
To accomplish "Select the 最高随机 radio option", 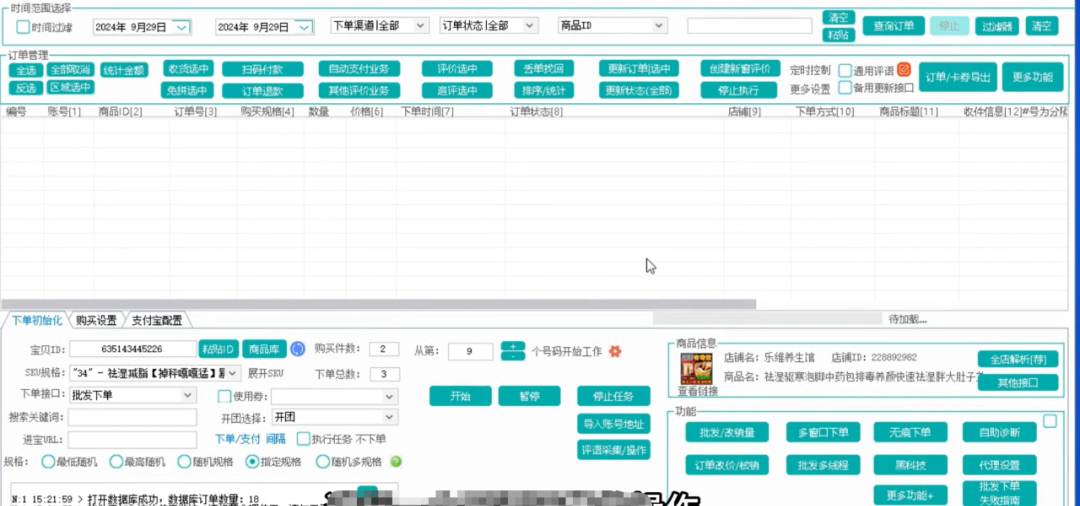I will tap(116, 461).
